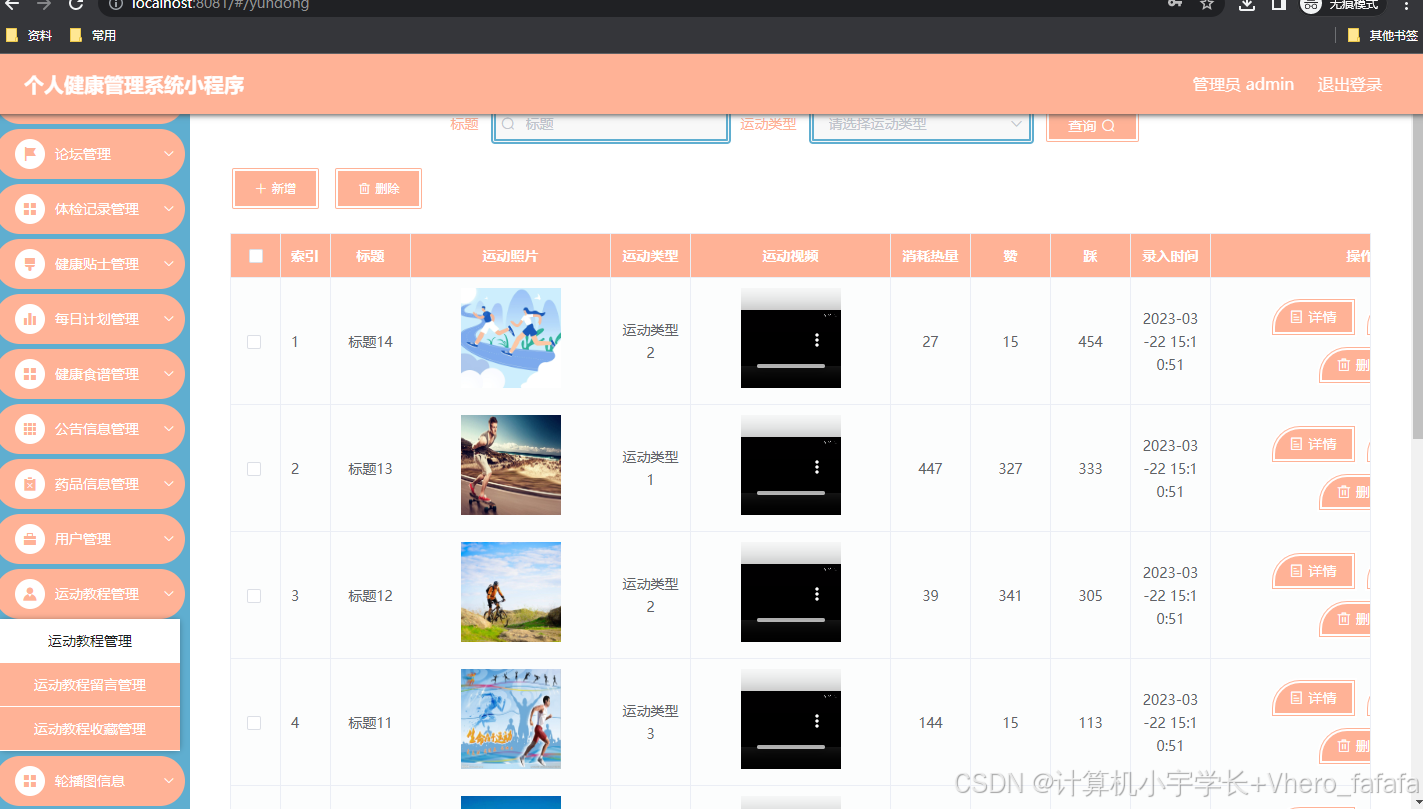Select 运动教程管理 submenu item
The width and height of the screenshot is (1423, 809).
coord(90,641)
